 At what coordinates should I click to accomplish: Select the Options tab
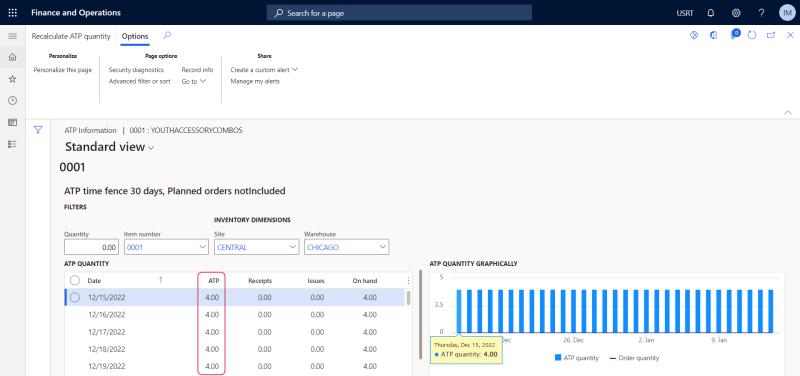click(x=135, y=36)
